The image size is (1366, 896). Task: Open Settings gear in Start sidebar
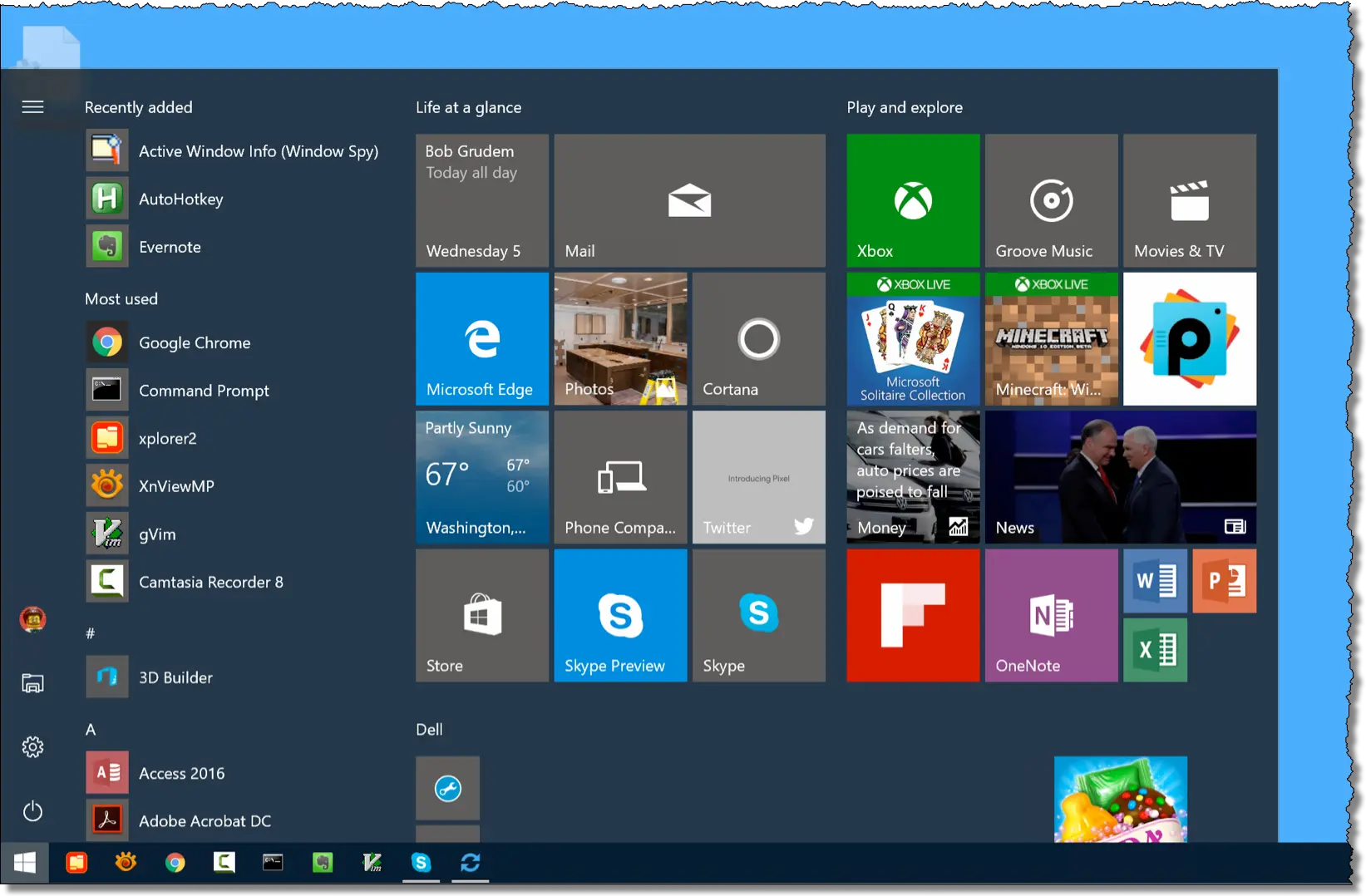(32, 747)
